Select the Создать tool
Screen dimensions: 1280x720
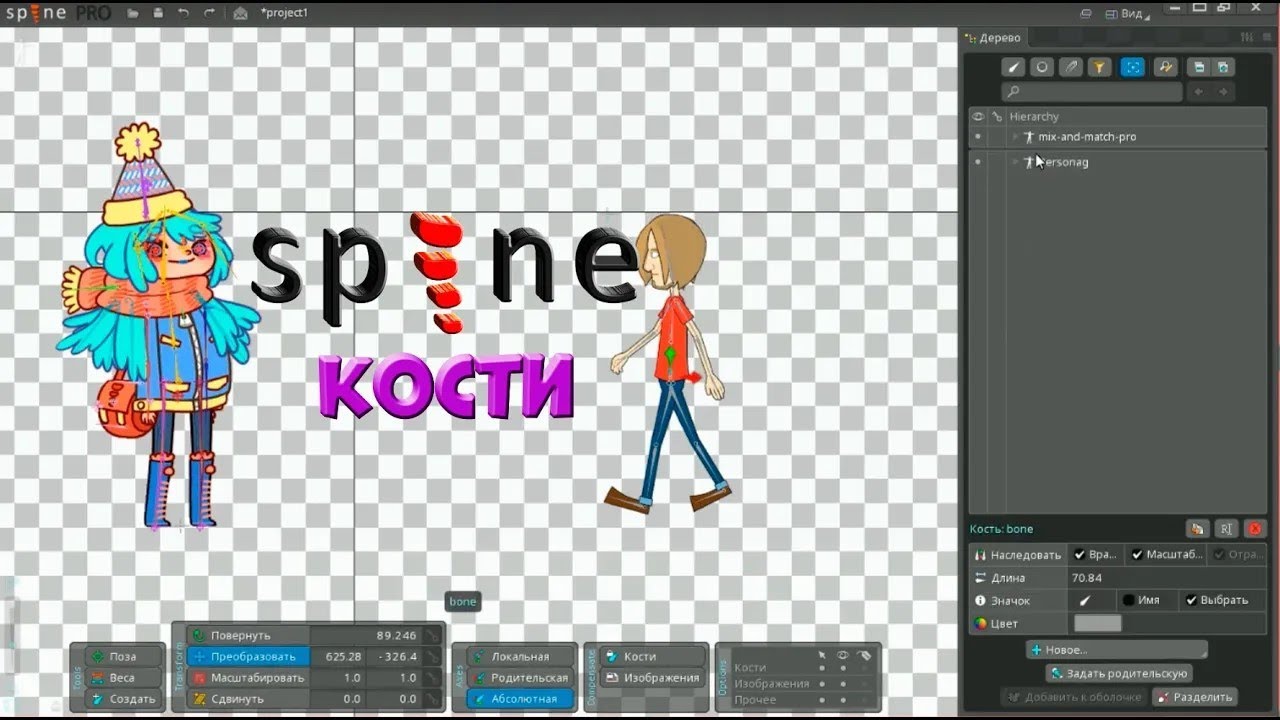[x=123, y=699]
